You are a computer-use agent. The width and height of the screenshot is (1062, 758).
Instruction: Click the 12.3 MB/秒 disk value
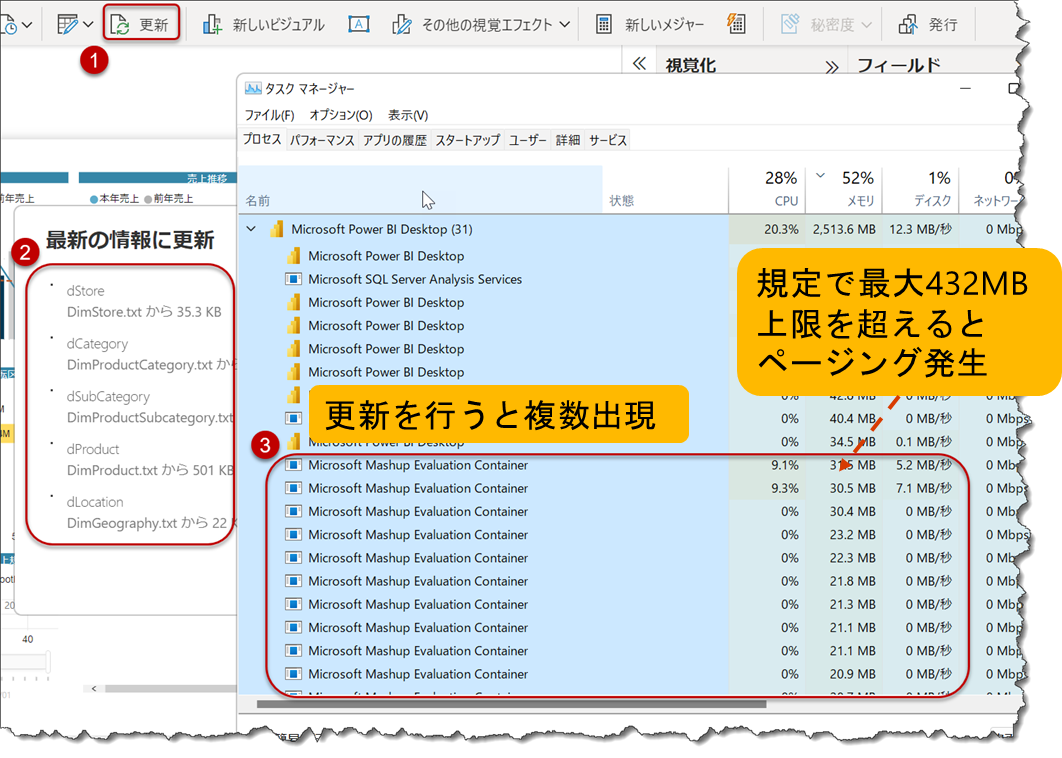920,229
